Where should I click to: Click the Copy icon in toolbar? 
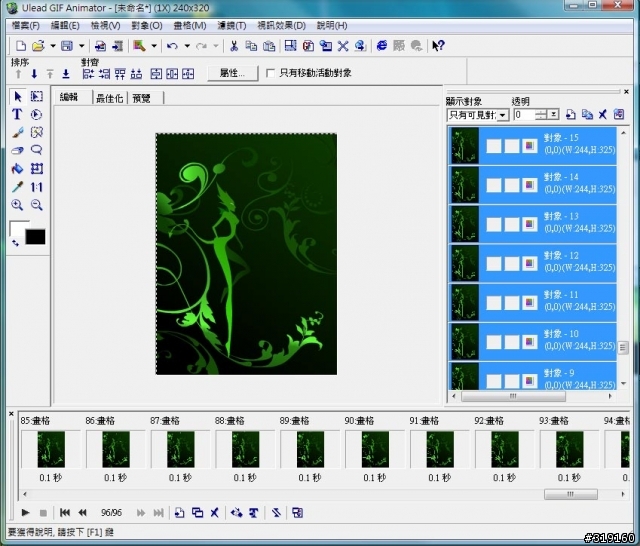251,46
